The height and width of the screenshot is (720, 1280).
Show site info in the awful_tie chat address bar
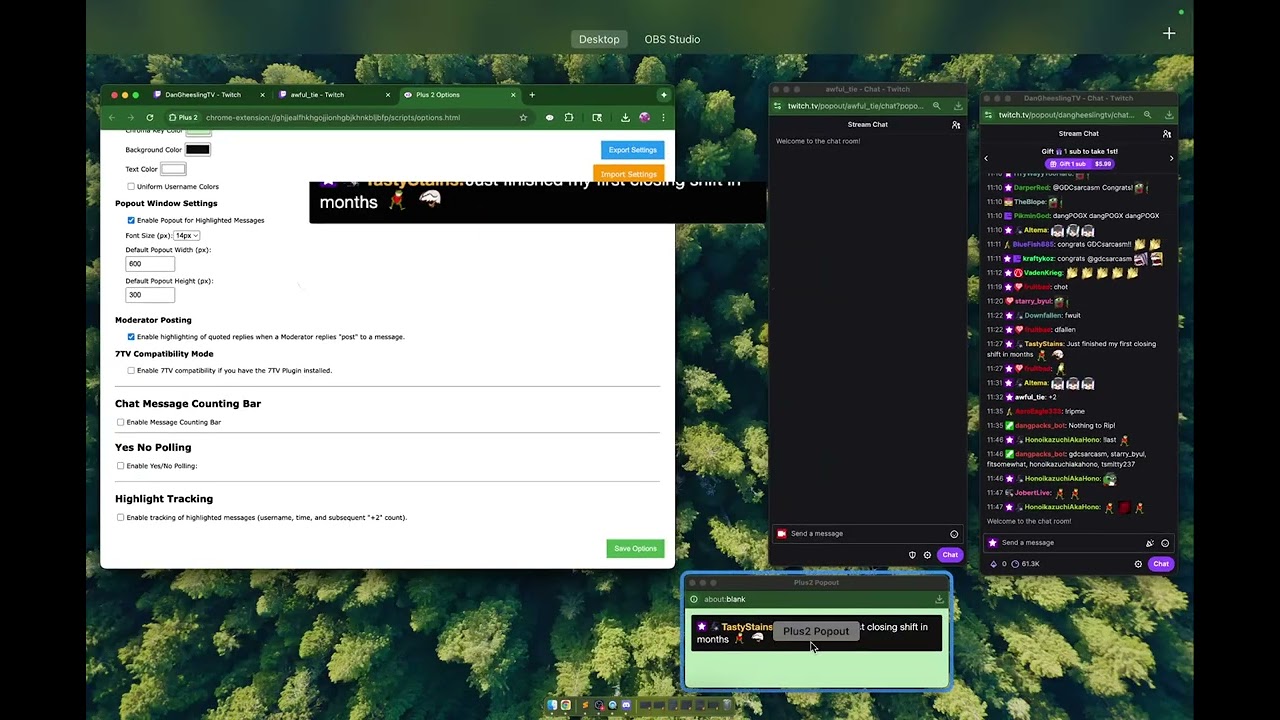[777, 106]
